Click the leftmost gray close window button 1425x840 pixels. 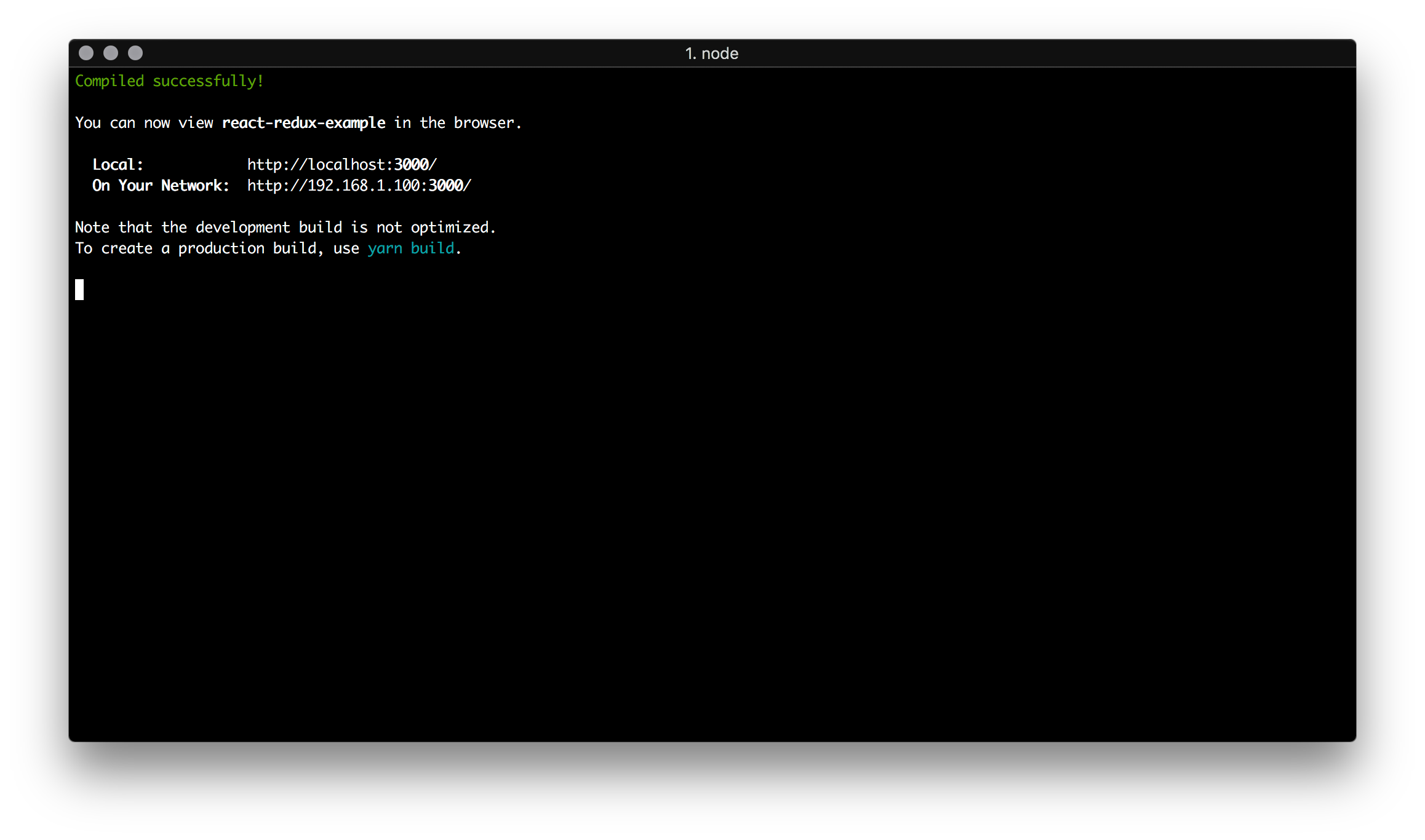coord(86,53)
